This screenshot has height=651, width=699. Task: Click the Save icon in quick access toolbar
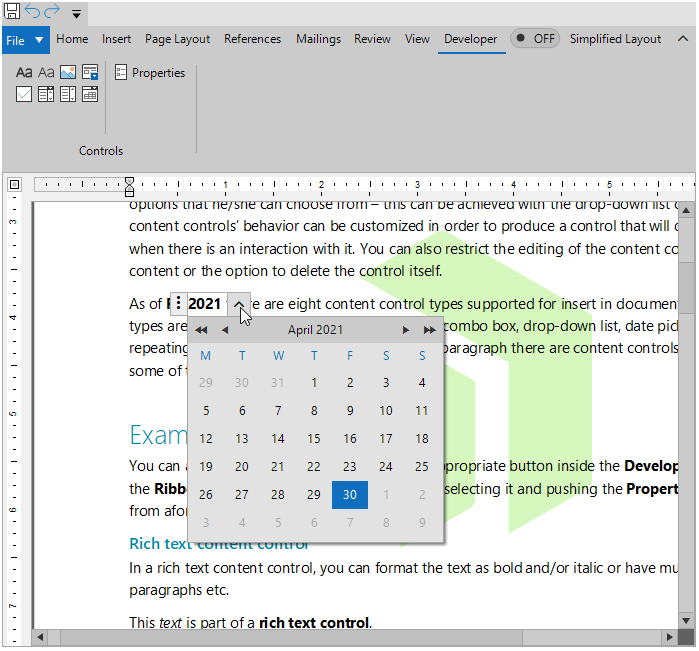pos(12,11)
